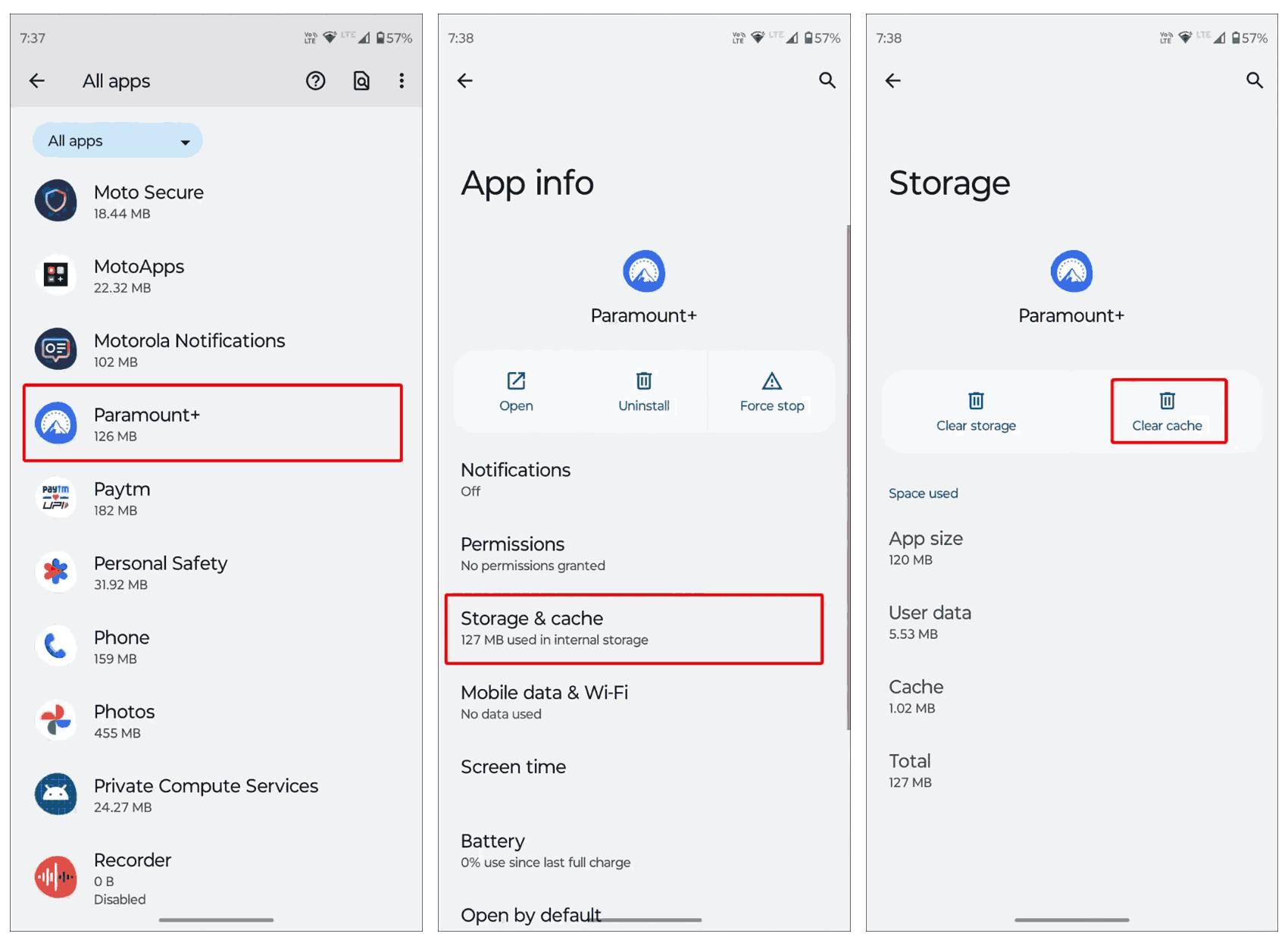Tap the Clear storage button
The image size is (1288, 943).
point(976,412)
